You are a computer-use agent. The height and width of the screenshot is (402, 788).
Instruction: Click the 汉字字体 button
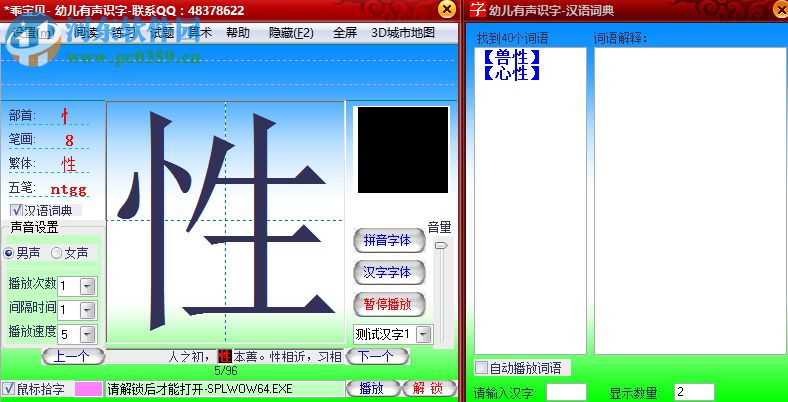[x=389, y=272]
